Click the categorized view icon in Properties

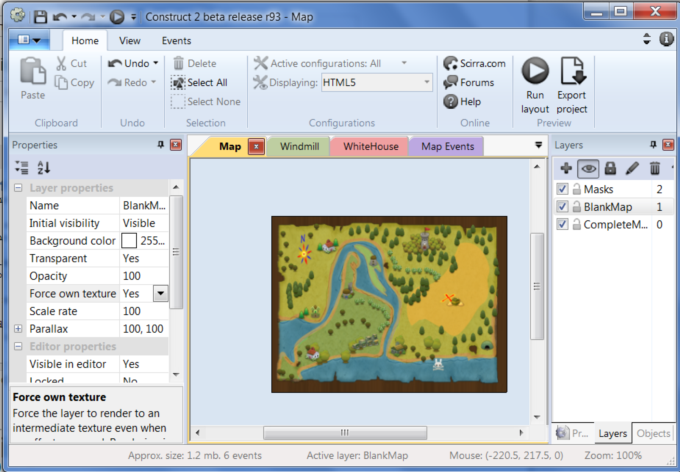[x=22, y=167]
